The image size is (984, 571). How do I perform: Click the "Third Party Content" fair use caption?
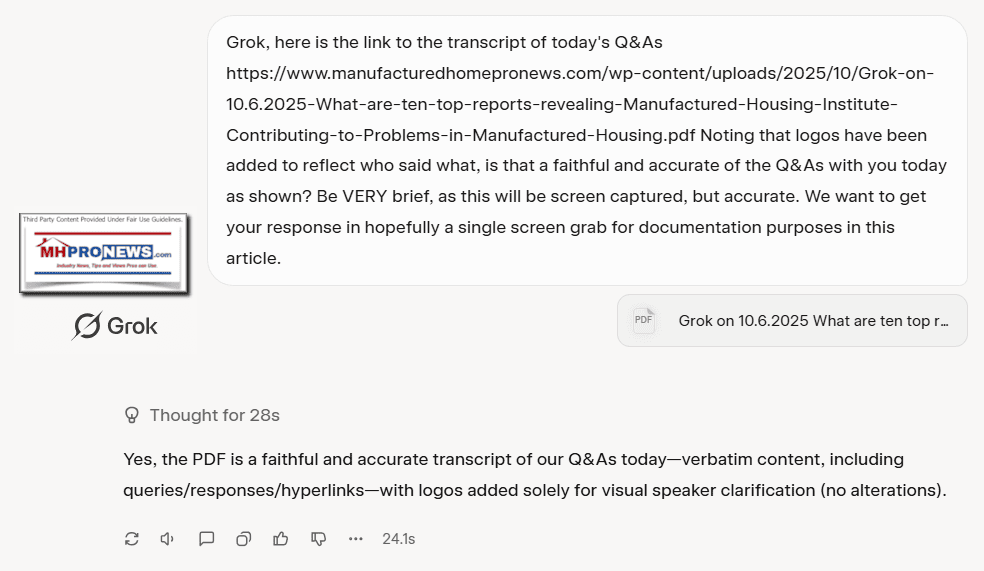102,219
